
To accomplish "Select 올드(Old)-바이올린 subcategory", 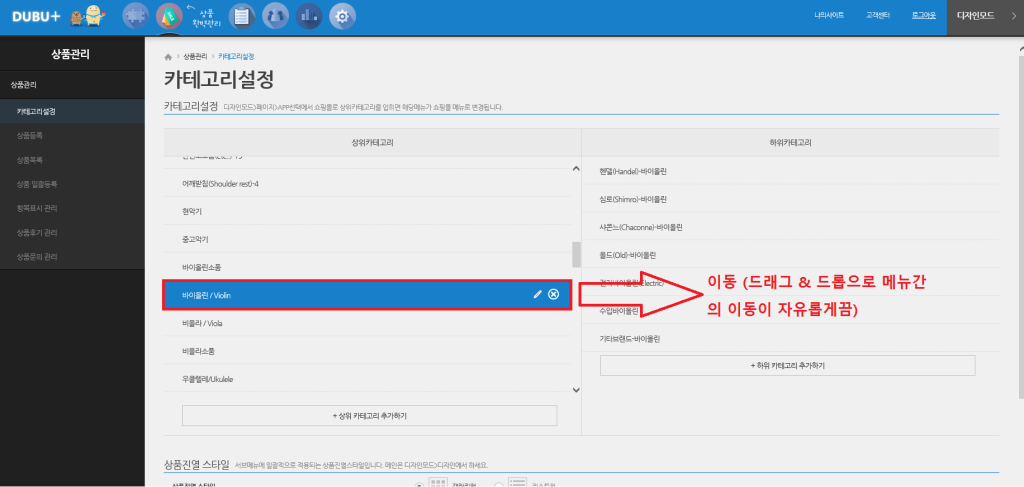I will point(790,255).
